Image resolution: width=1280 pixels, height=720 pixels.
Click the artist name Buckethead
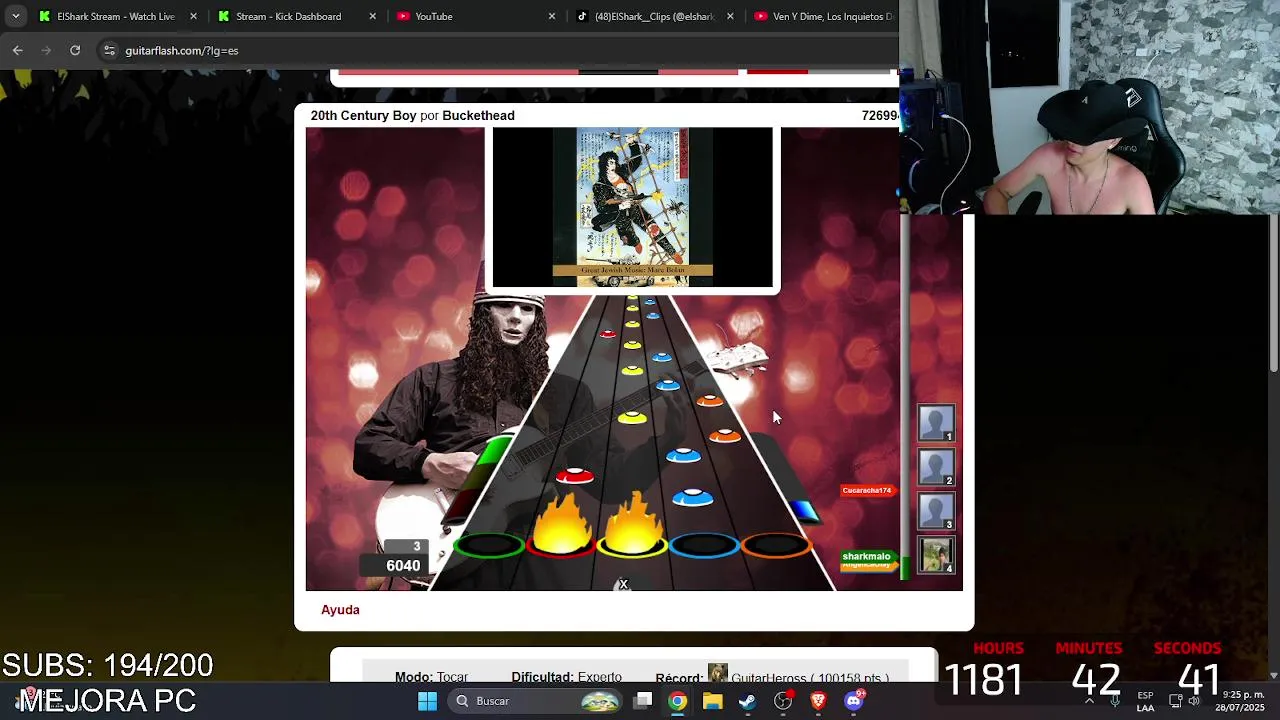point(478,115)
